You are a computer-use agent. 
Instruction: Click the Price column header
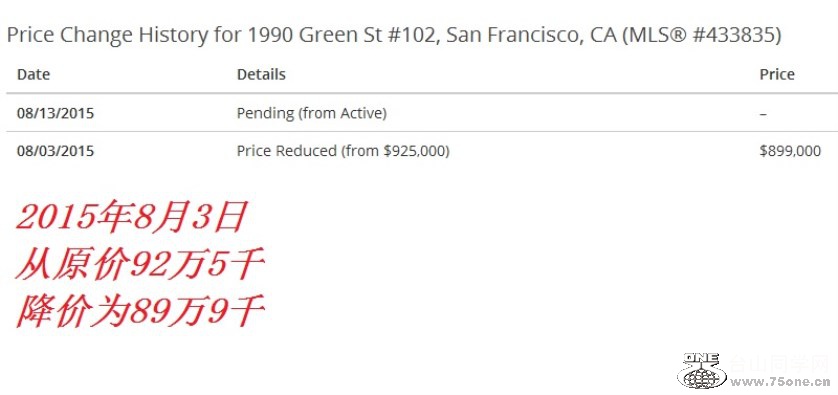[777, 74]
